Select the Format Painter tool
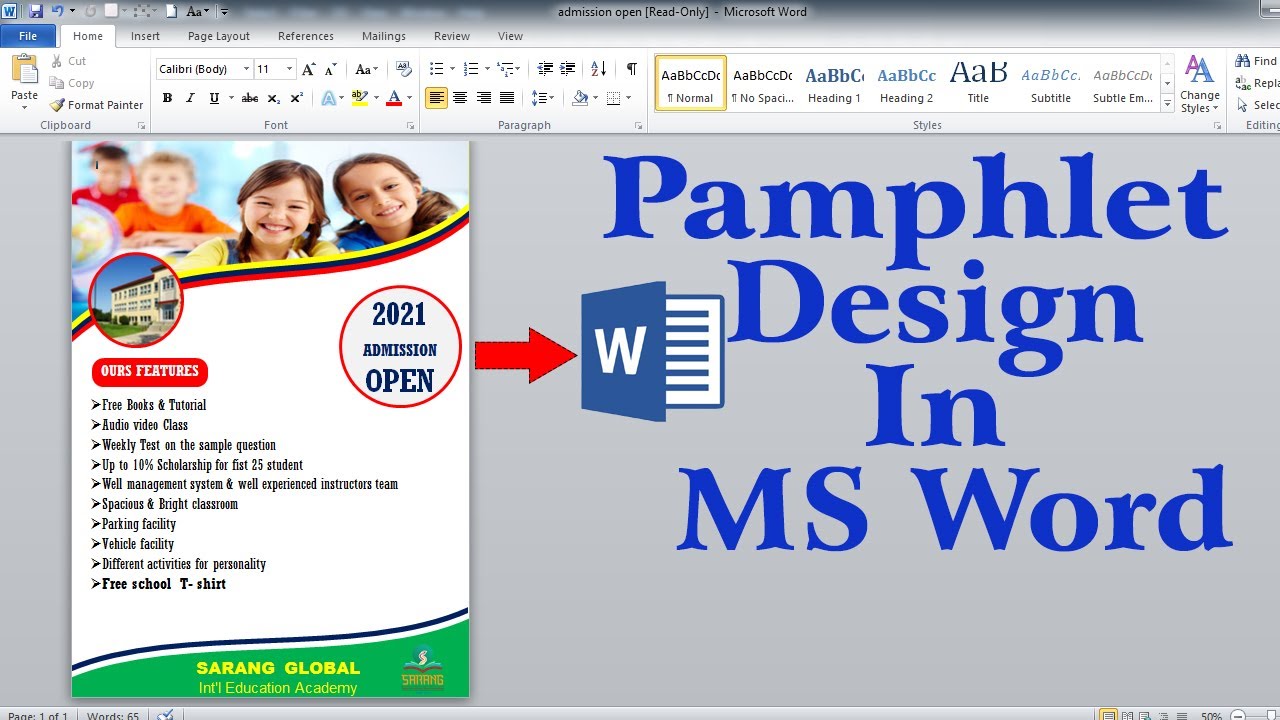1280x720 pixels. click(x=97, y=105)
